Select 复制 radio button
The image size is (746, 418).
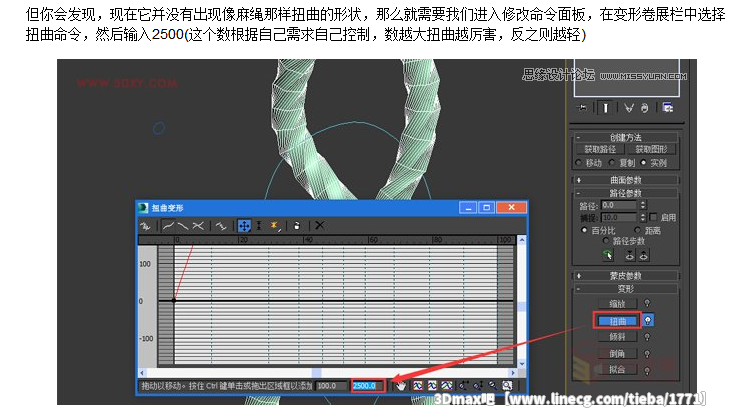pyautogui.click(x=612, y=163)
